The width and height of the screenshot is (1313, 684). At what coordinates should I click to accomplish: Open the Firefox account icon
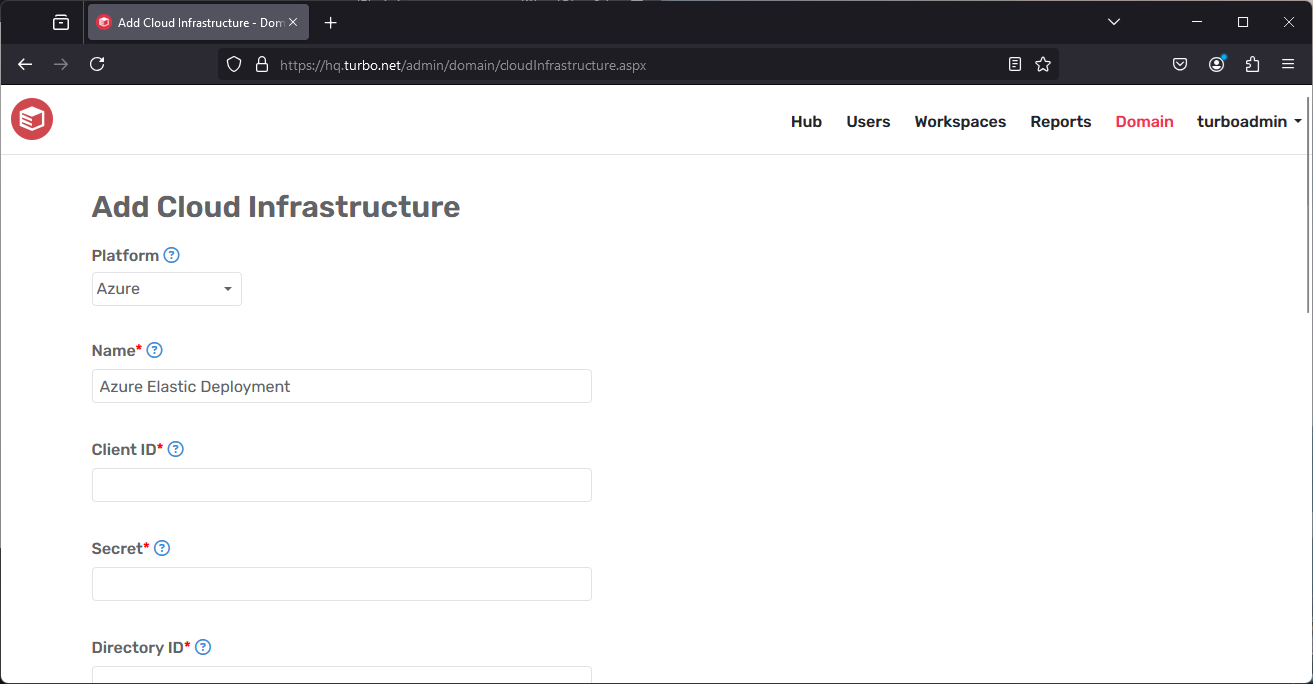(x=1216, y=64)
